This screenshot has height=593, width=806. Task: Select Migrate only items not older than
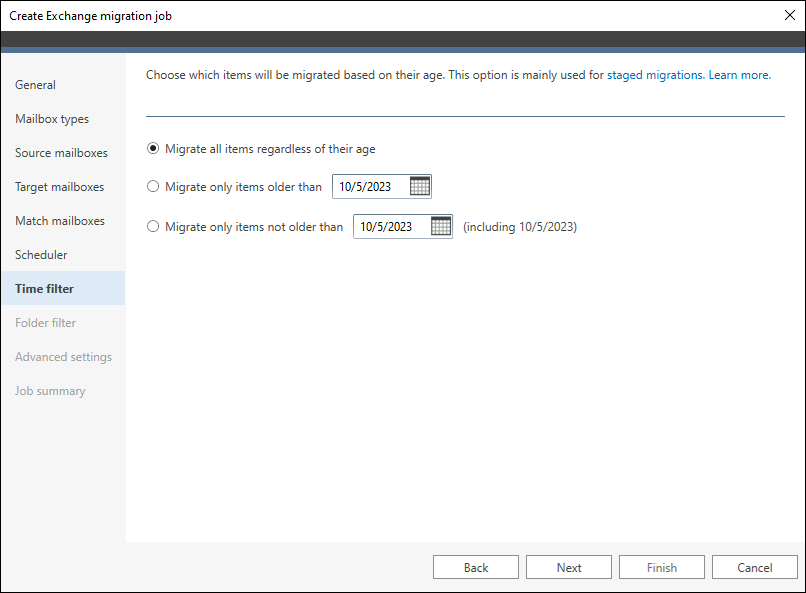(153, 226)
